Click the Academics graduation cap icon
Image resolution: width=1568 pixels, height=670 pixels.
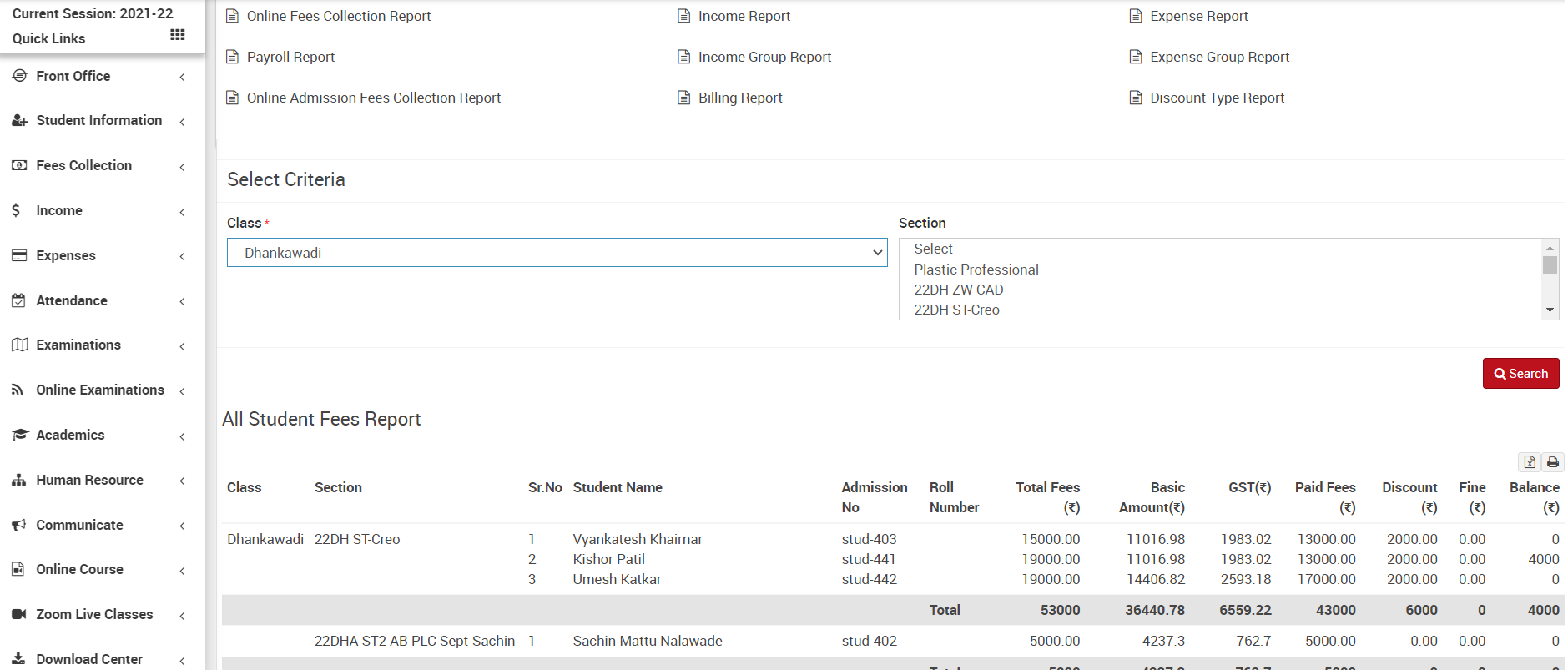pyautogui.click(x=19, y=435)
